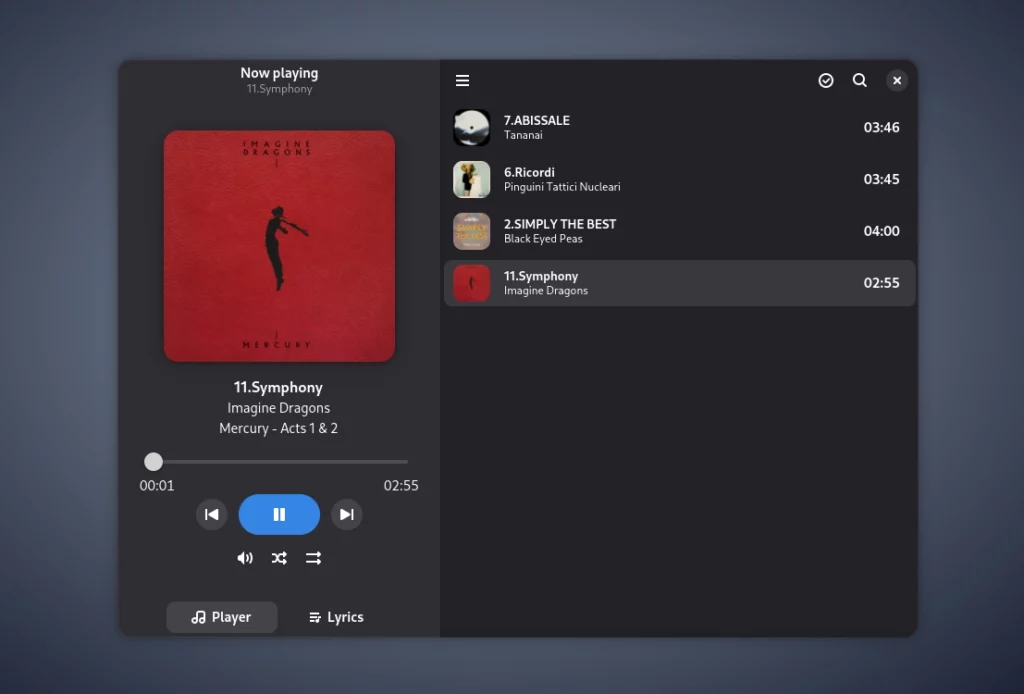Skip to the next track
The height and width of the screenshot is (694, 1024).
click(347, 514)
